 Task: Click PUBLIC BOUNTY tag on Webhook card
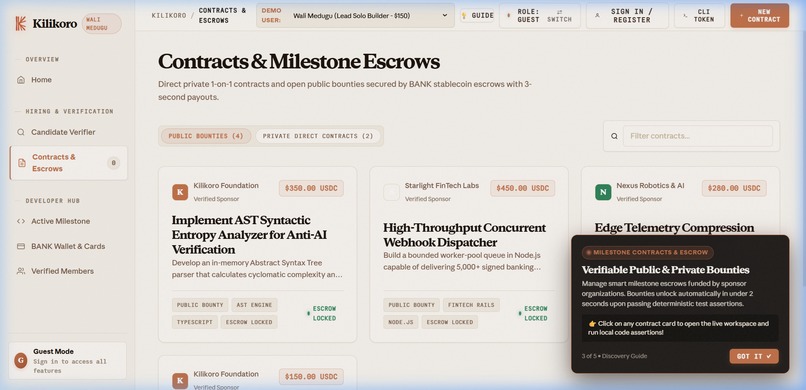click(x=411, y=305)
